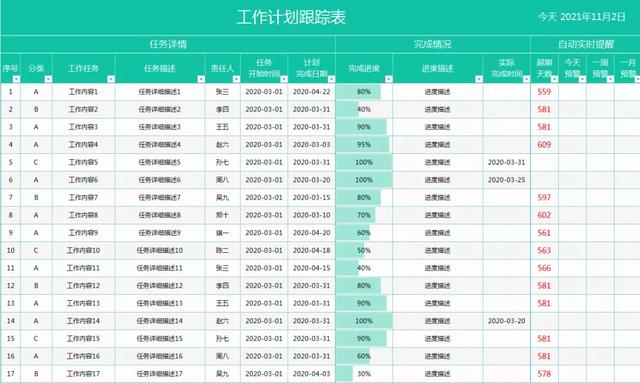Screen dimensions: 640x383
Task: Select cell 任务详细描述7
Action: [160, 197]
